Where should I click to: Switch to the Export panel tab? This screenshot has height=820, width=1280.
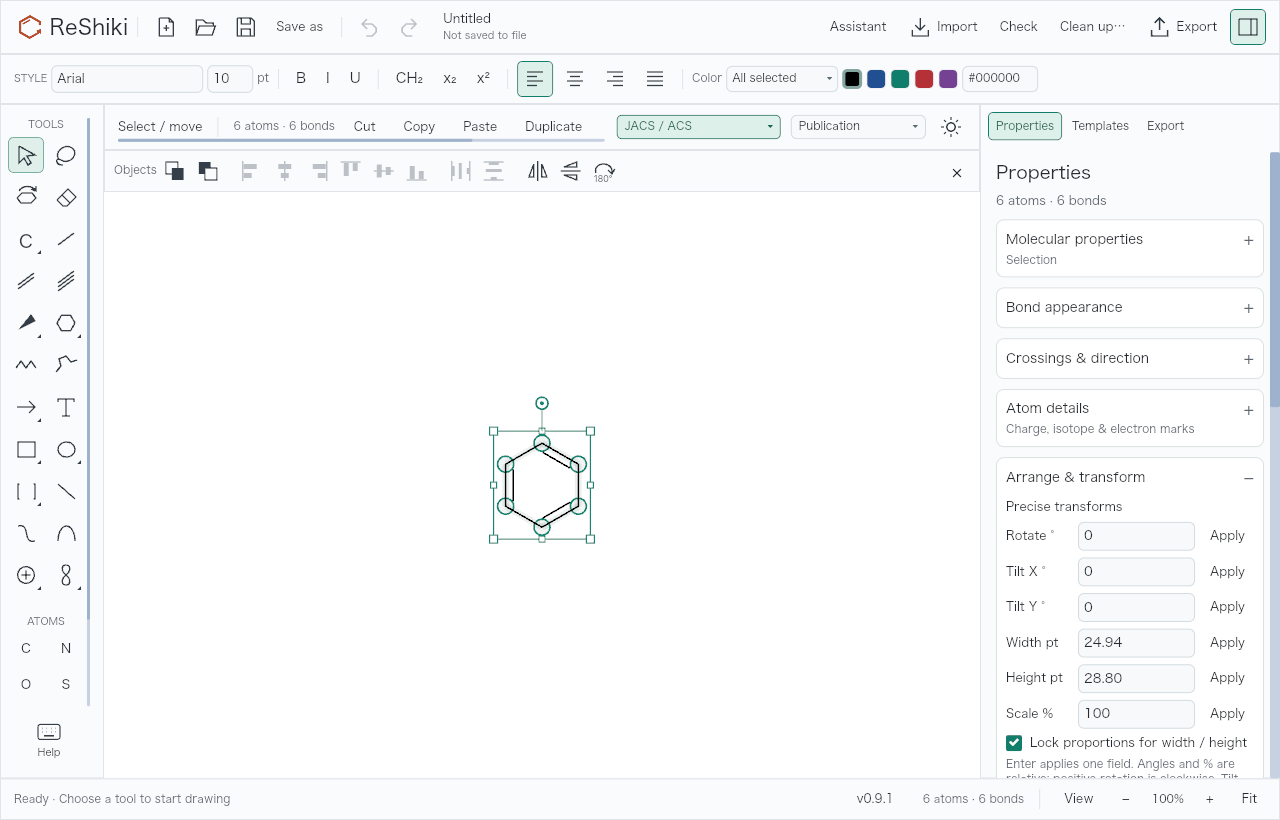tap(1165, 126)
